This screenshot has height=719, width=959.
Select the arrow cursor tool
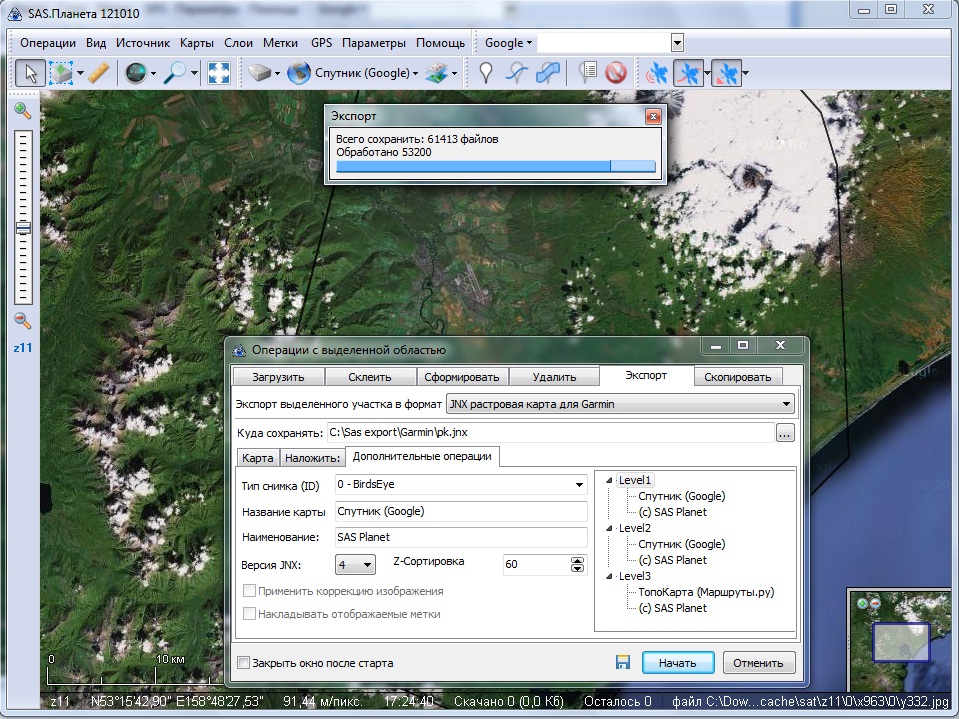30,73
